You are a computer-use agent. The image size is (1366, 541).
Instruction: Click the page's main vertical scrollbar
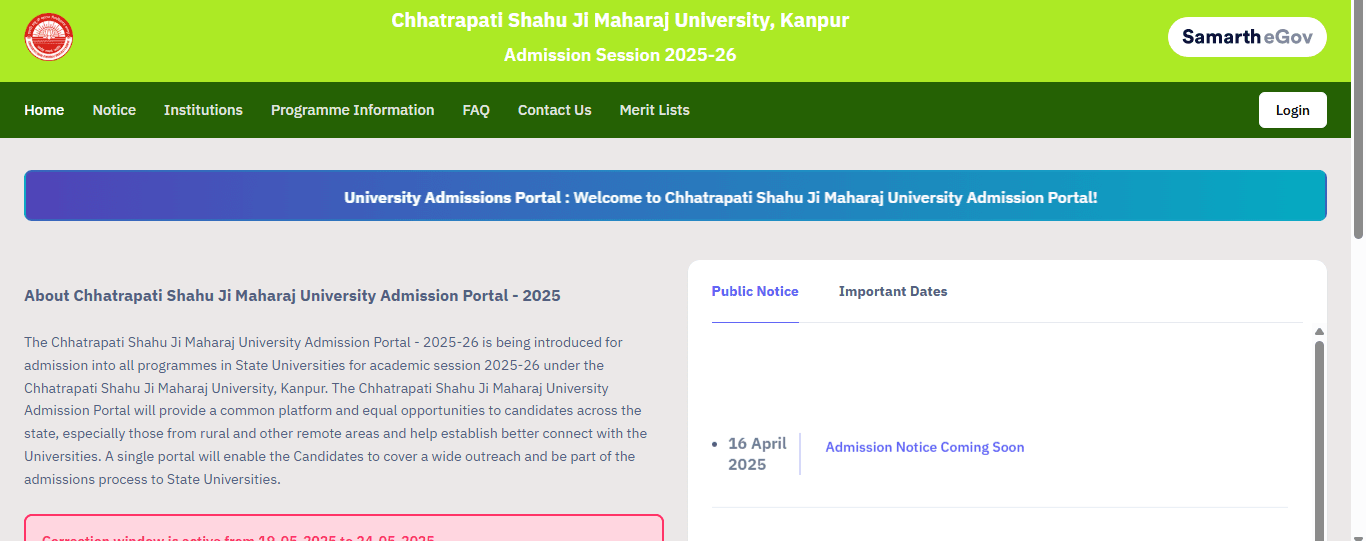[x=1358, y=120]
